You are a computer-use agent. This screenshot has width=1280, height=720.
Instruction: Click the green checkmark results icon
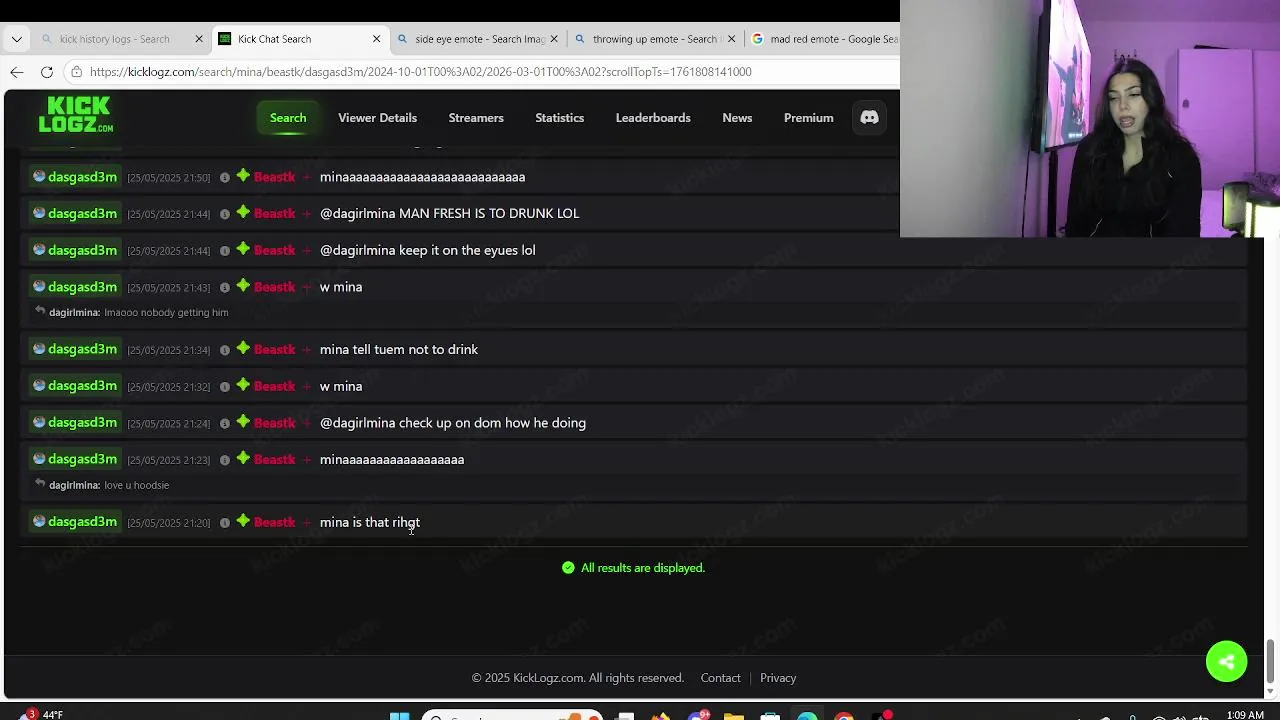tap(568, 568)
